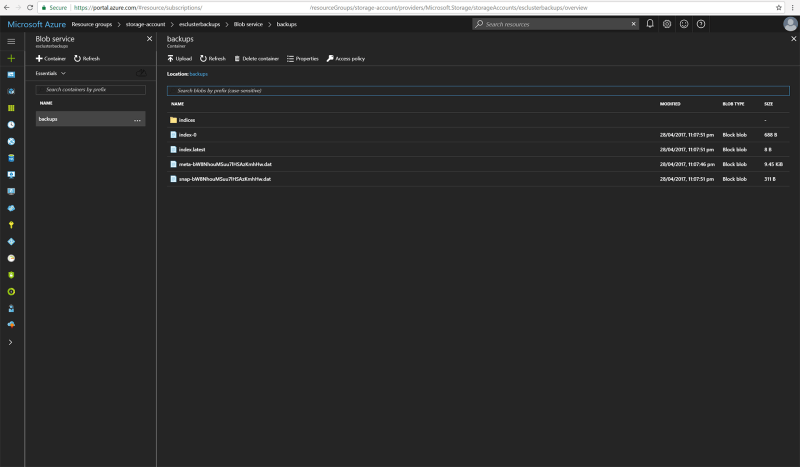
Task: Click the feedback smiley icon
Action: [684, 24]
